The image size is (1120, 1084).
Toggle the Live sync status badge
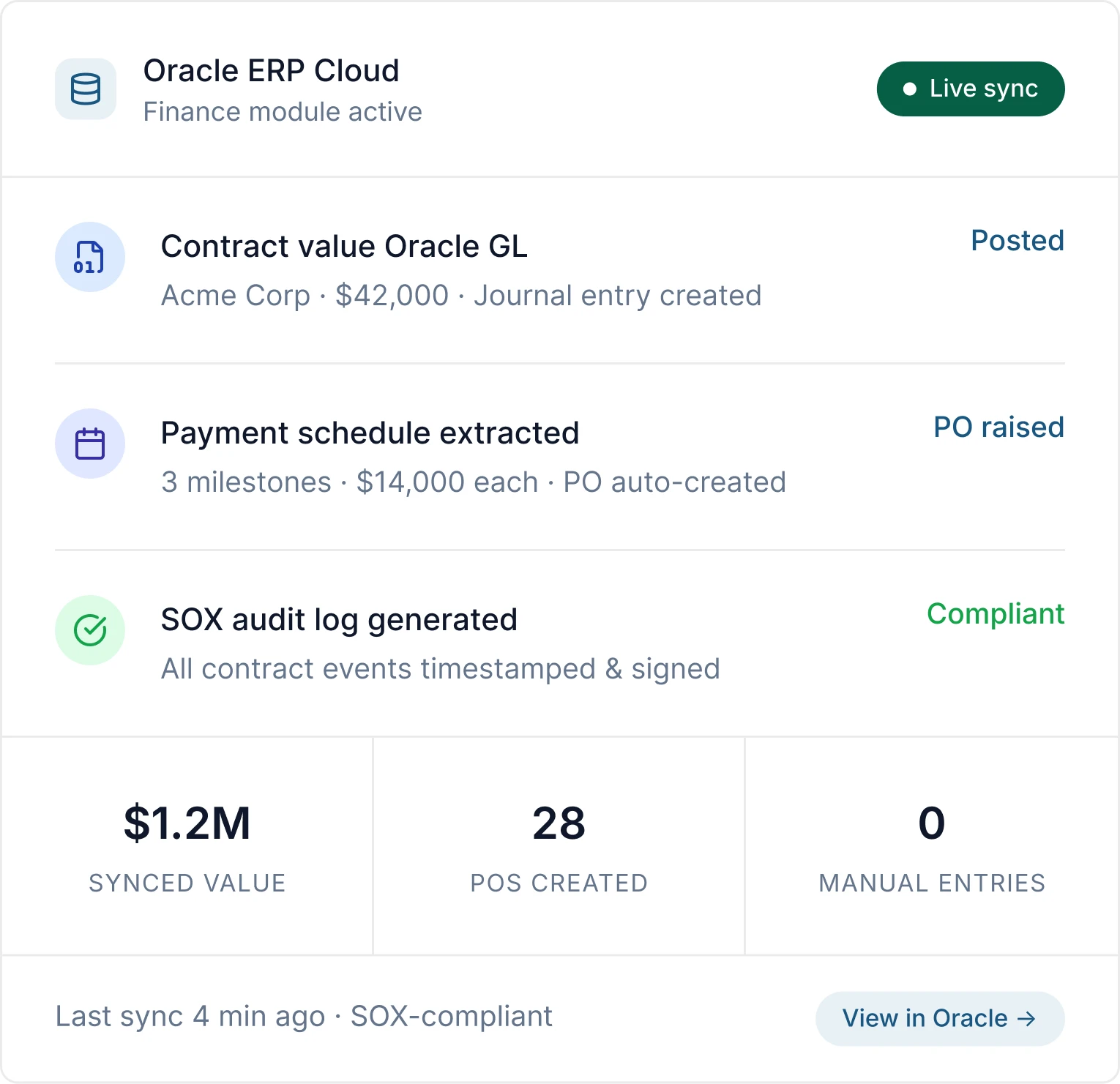tap(971, 89)
